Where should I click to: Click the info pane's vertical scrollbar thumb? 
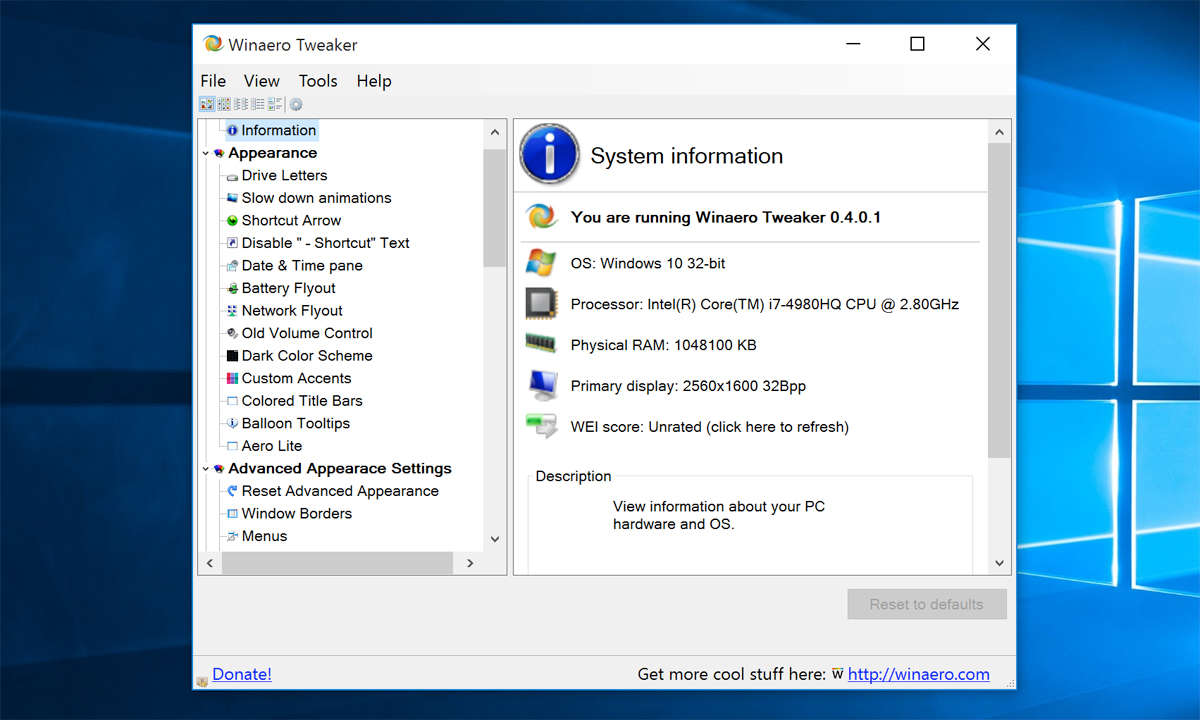pyautogui.click(x=999, y=301)
